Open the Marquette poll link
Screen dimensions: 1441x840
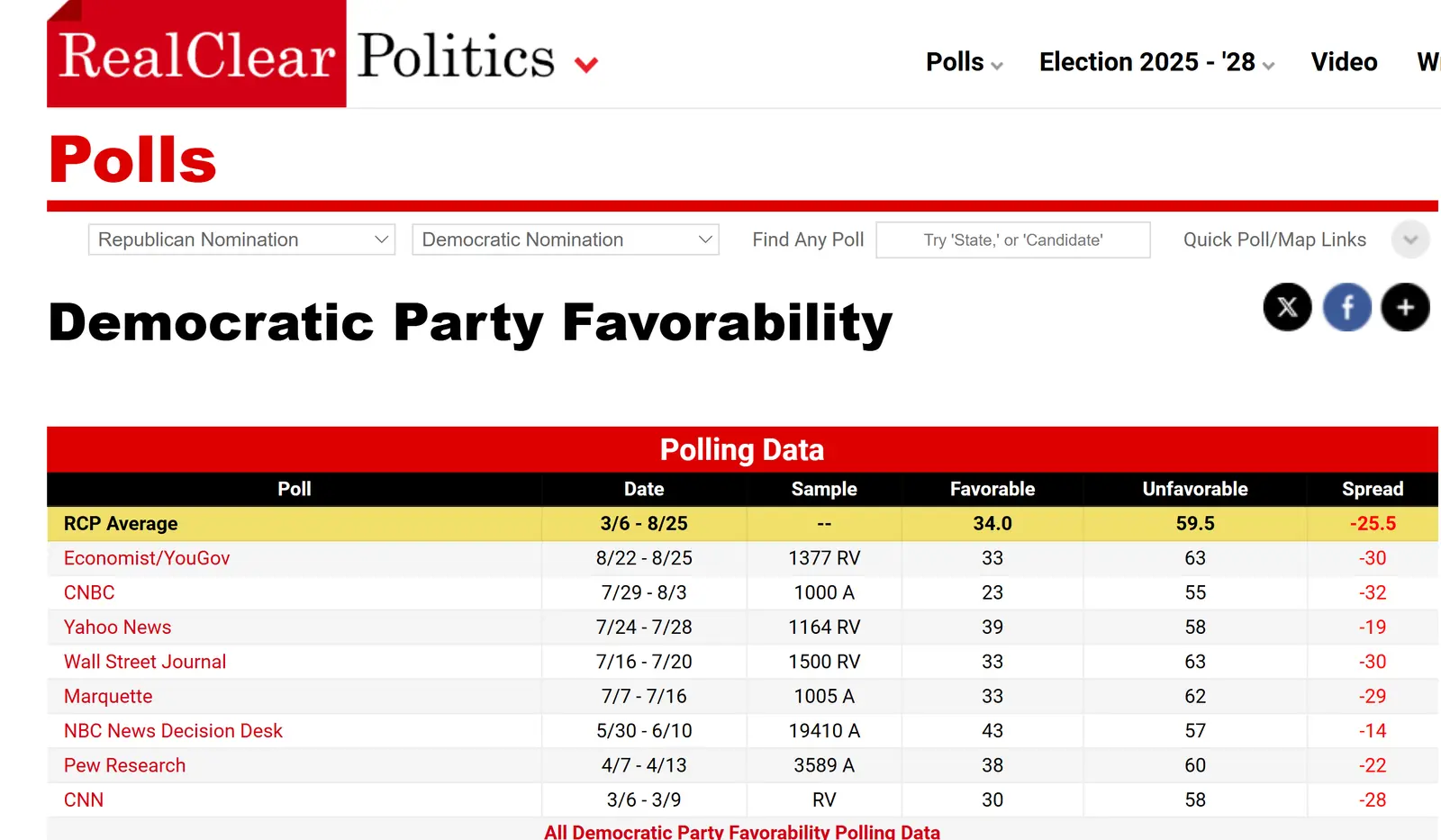[x=108, y=696]
